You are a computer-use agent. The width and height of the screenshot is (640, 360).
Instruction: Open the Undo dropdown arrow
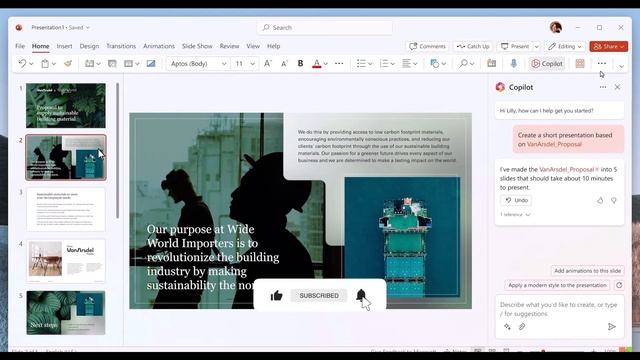pos(31,64)
